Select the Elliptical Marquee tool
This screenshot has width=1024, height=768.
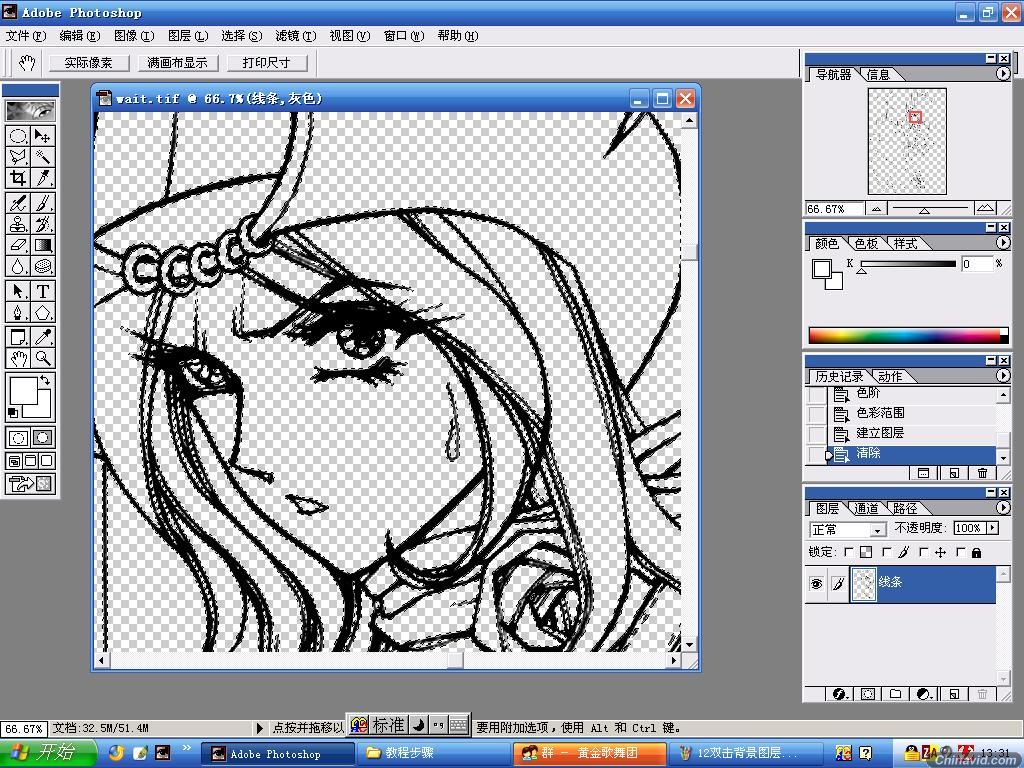pos(18,135)
